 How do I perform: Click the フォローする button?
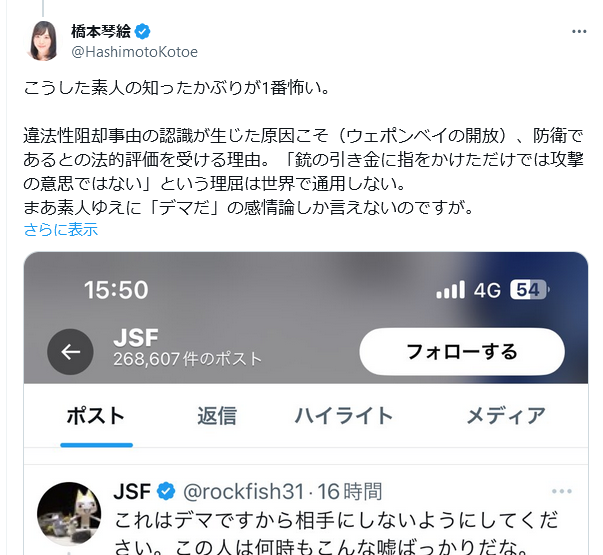click(462, 352)
